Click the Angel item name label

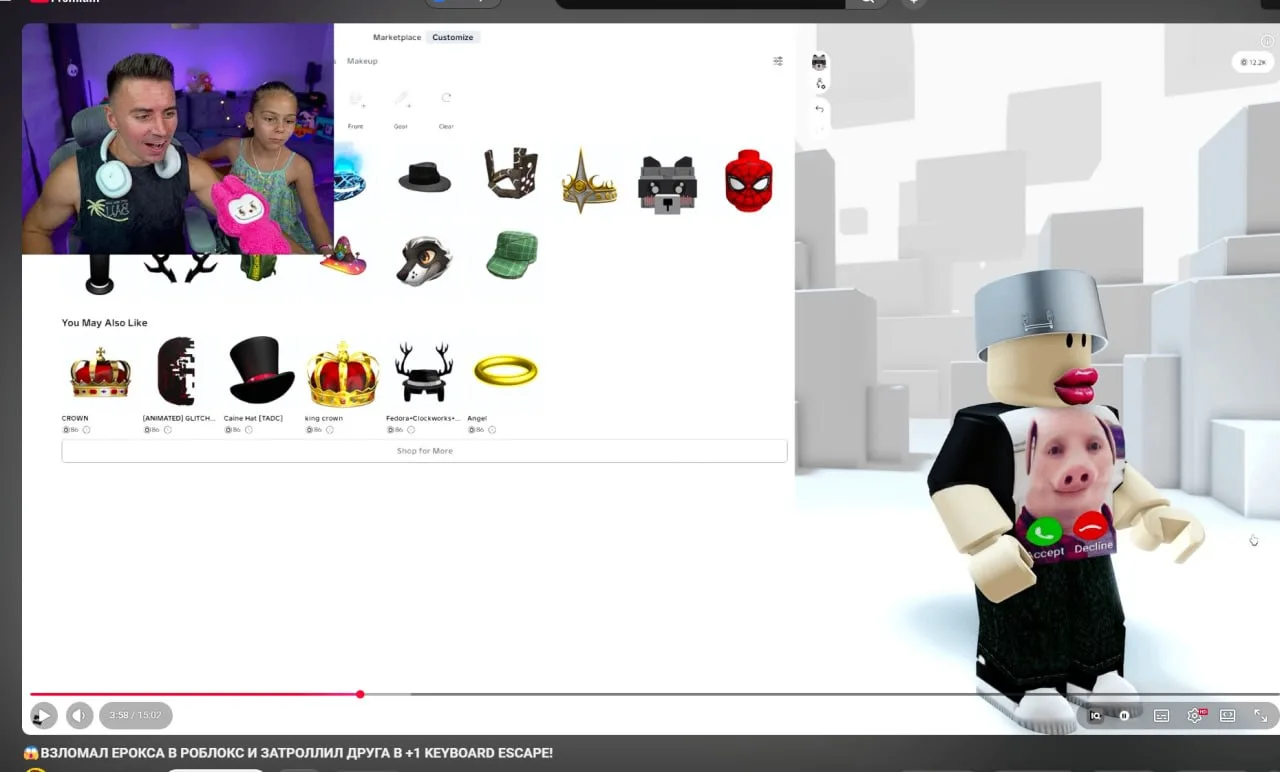[x=477, y=418]
